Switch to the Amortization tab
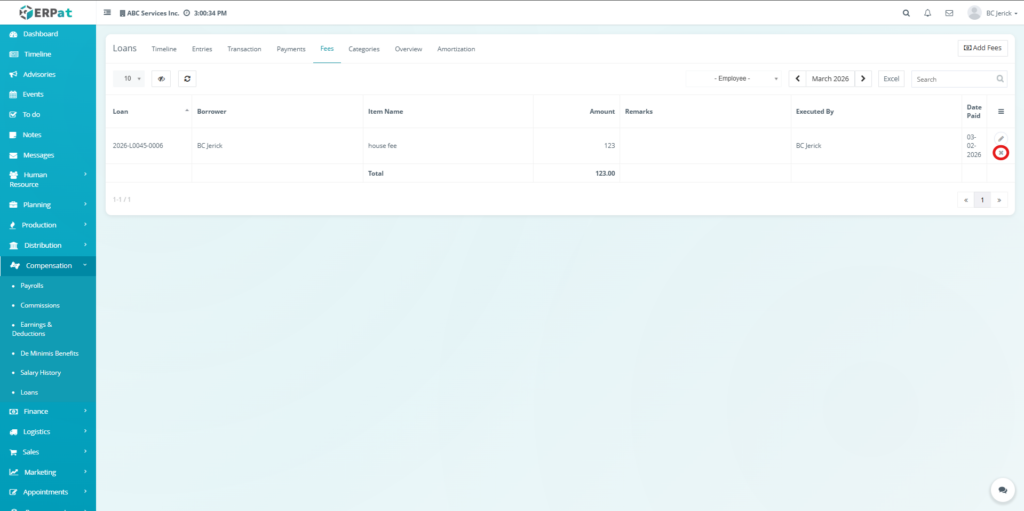Screen dimensions: 1024x511 coord(456,49)
